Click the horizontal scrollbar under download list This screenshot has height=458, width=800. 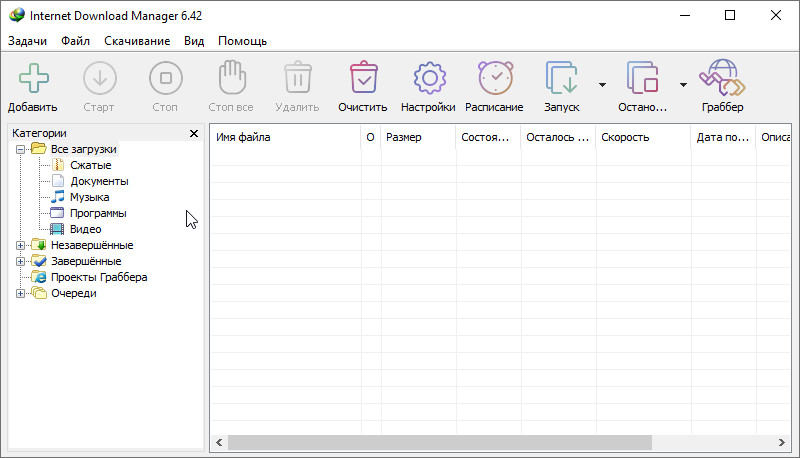point(439,442)
